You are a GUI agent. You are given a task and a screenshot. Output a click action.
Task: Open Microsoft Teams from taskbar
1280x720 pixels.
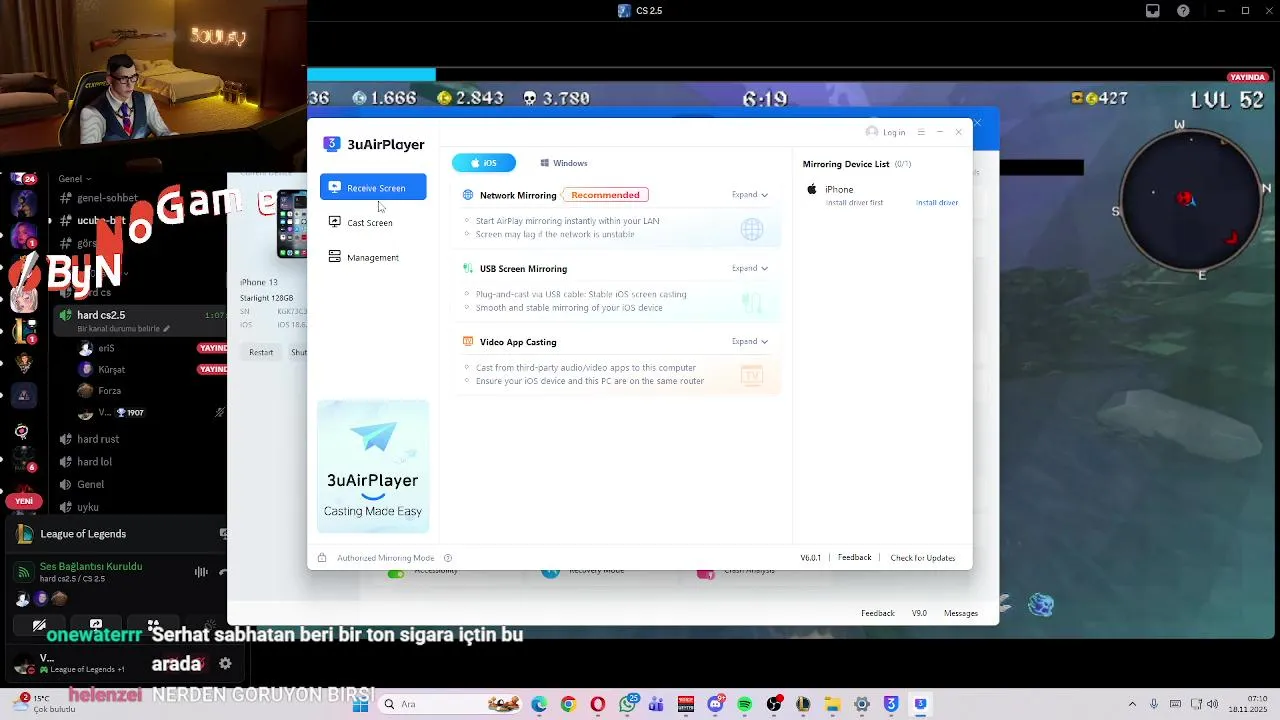point(656,704)
